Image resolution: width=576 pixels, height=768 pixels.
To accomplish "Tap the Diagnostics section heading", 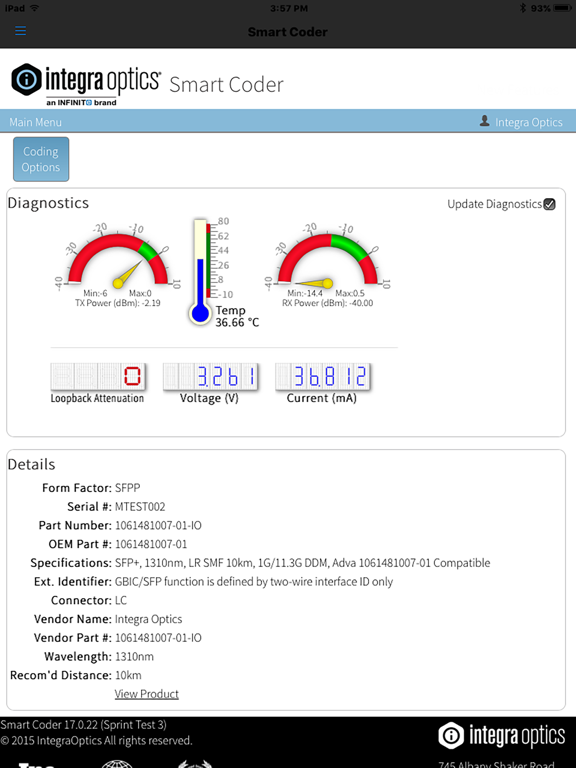I will tap(48, 203).
